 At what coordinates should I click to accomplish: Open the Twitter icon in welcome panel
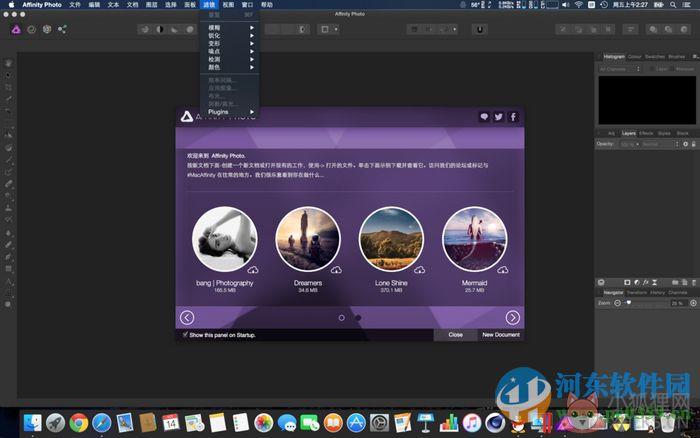point(498,117)
